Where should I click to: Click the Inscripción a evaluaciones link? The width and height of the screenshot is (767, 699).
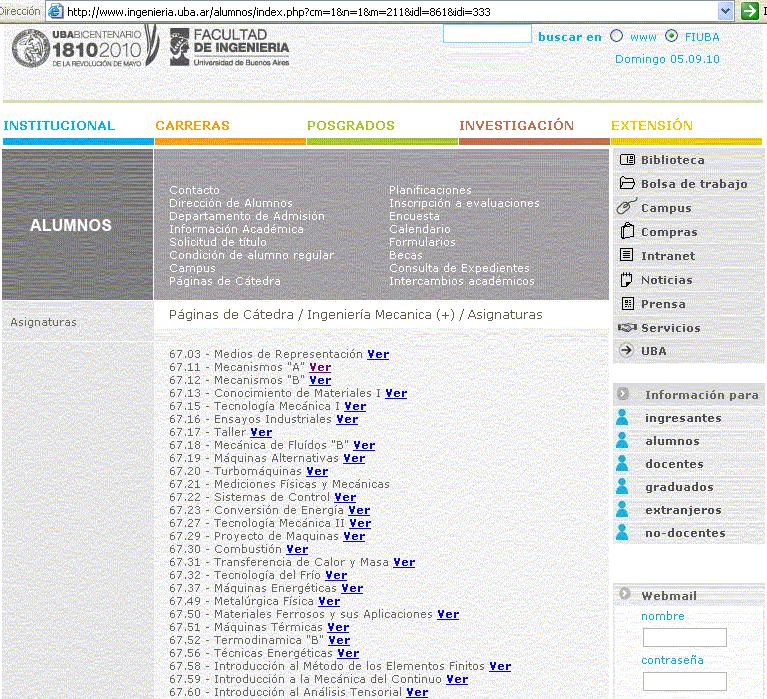click(464, 203)
